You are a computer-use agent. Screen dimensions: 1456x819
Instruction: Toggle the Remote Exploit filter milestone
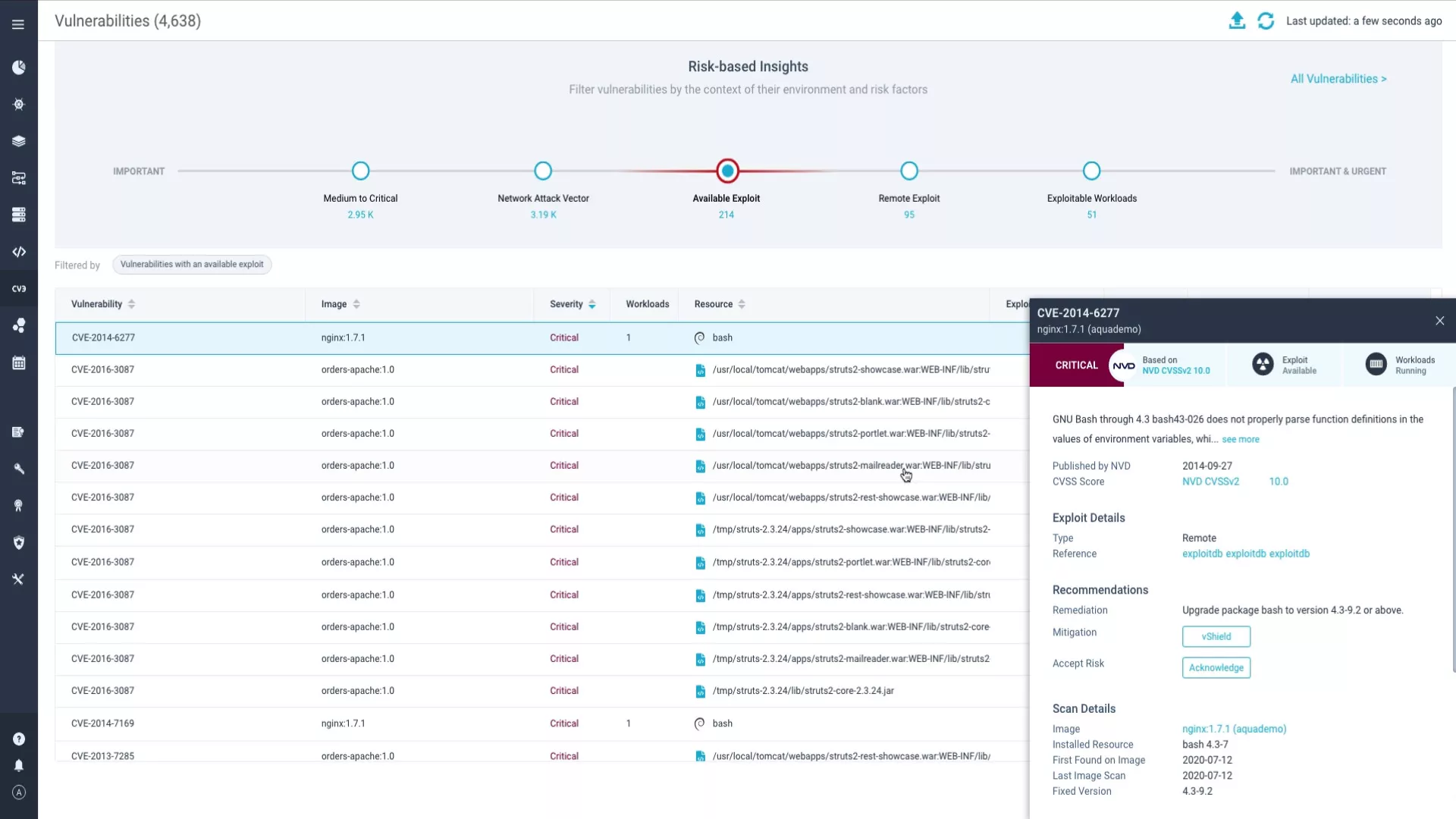[907, 171]
